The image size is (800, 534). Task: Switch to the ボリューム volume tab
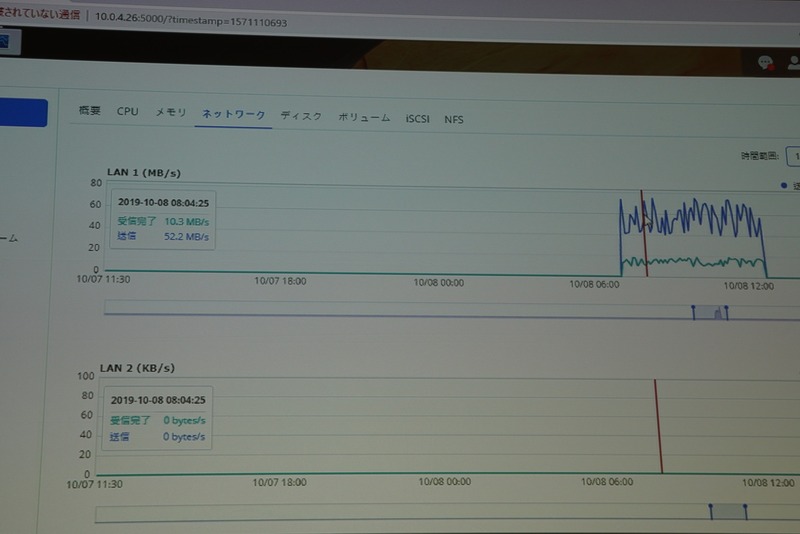pos(364,117)
